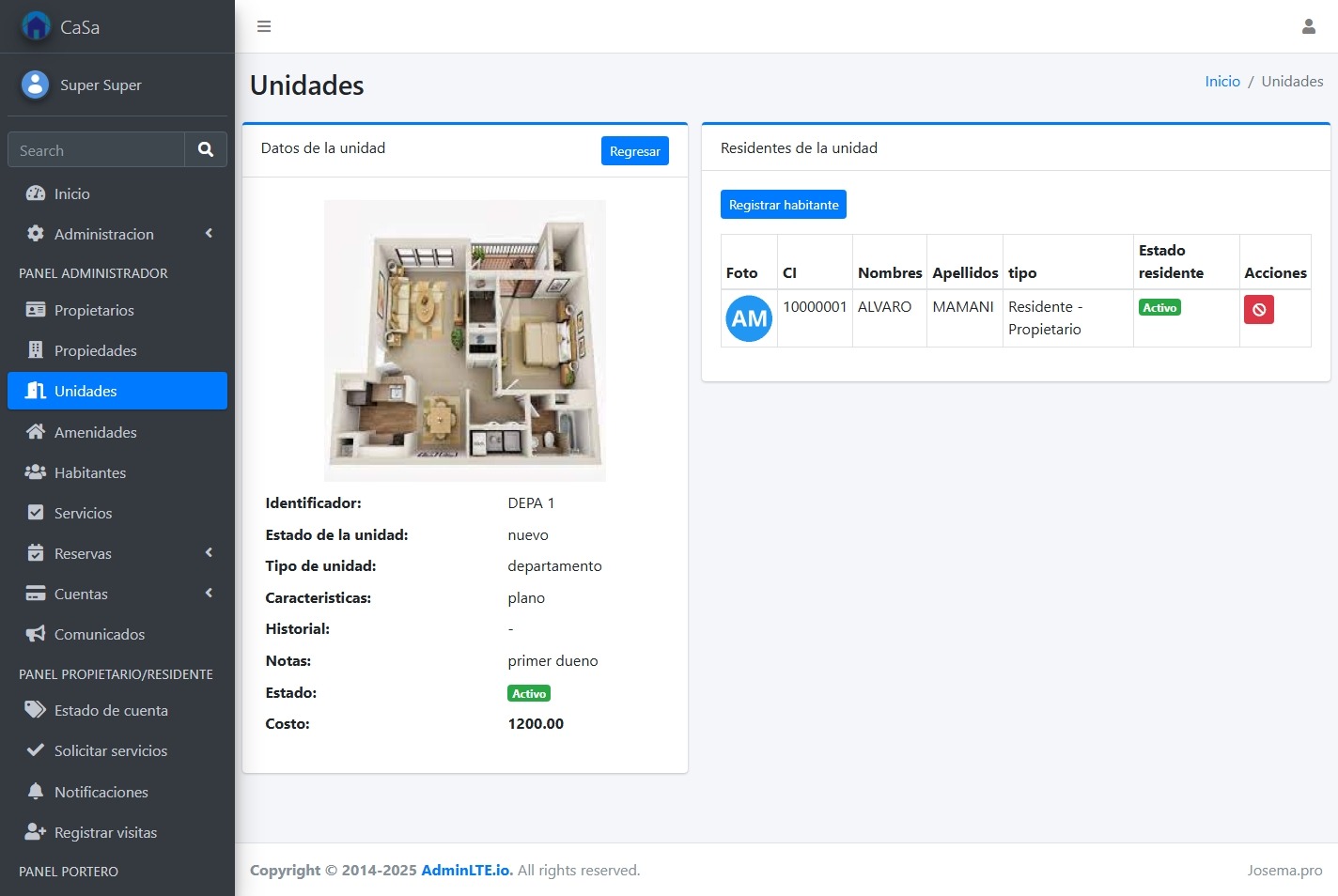Select Amenidades from the sidebar
The image size is (1338, 896).
click(x=95, y=432)
